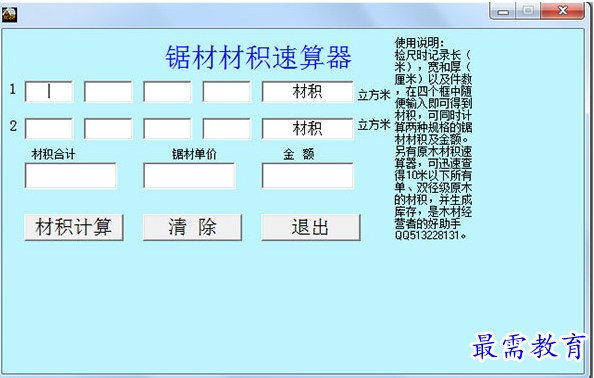Click the 材积合计 label

[x=53, y=154]
